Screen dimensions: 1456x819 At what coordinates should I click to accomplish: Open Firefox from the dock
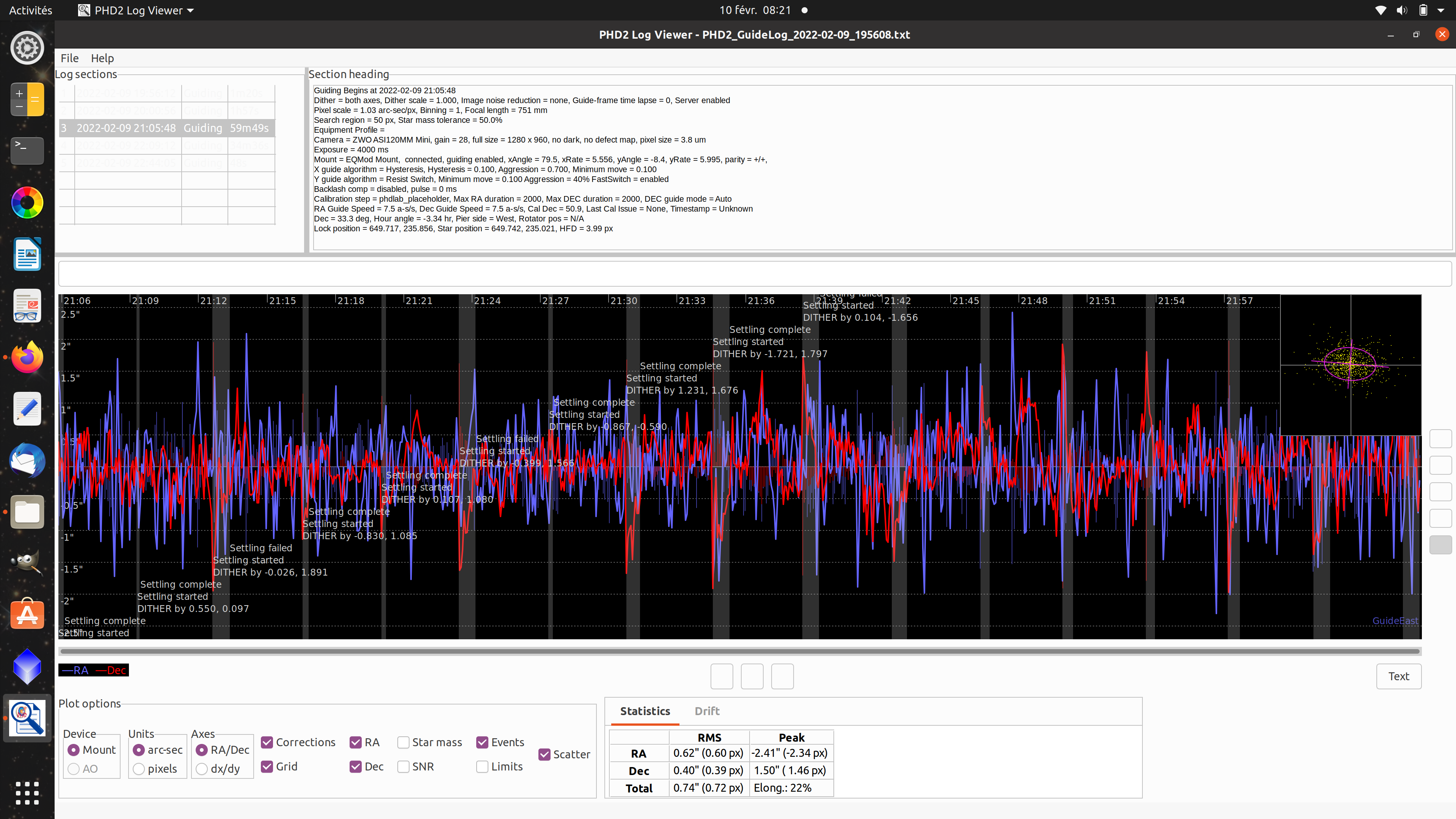[27, 357]
